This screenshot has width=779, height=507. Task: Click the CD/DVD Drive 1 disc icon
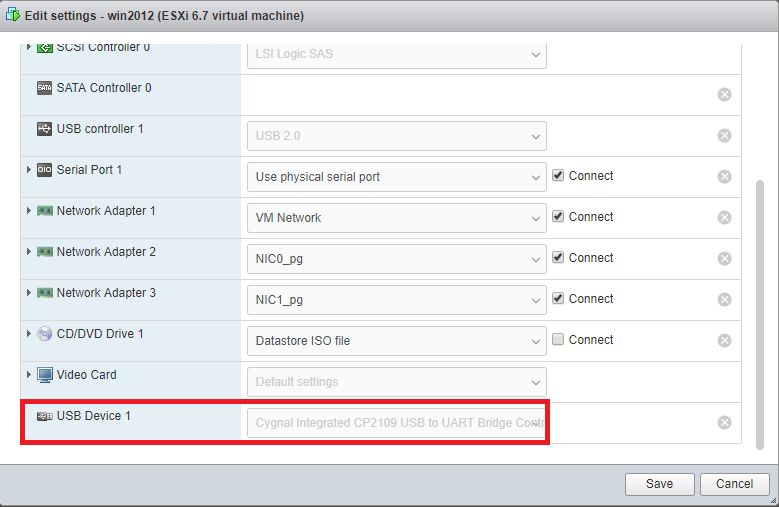(45, 334)
